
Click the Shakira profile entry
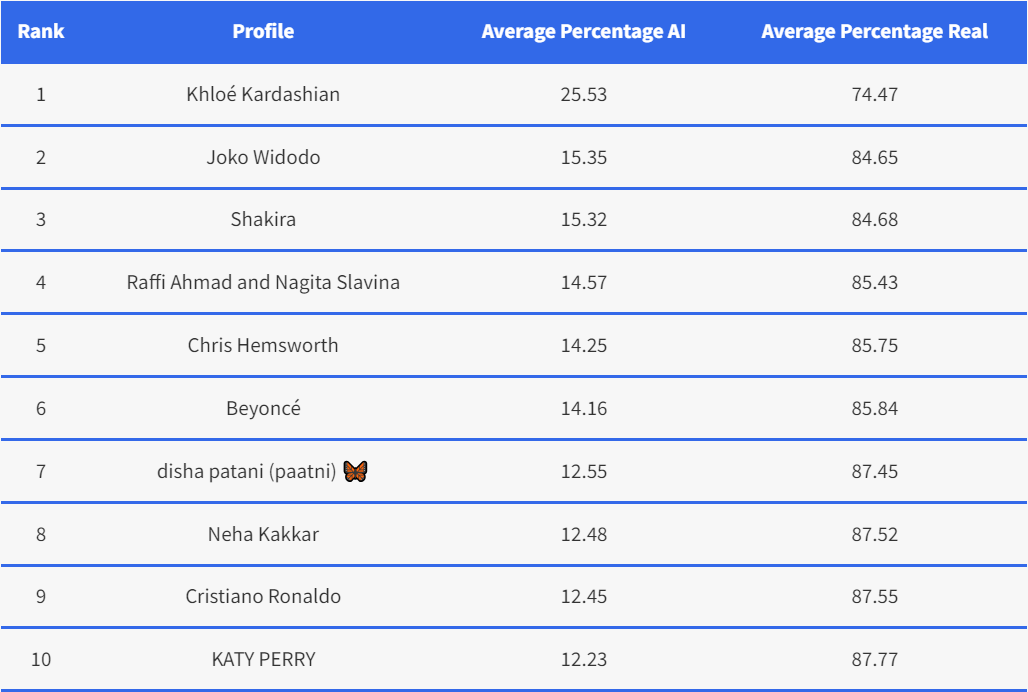(263, 219)
